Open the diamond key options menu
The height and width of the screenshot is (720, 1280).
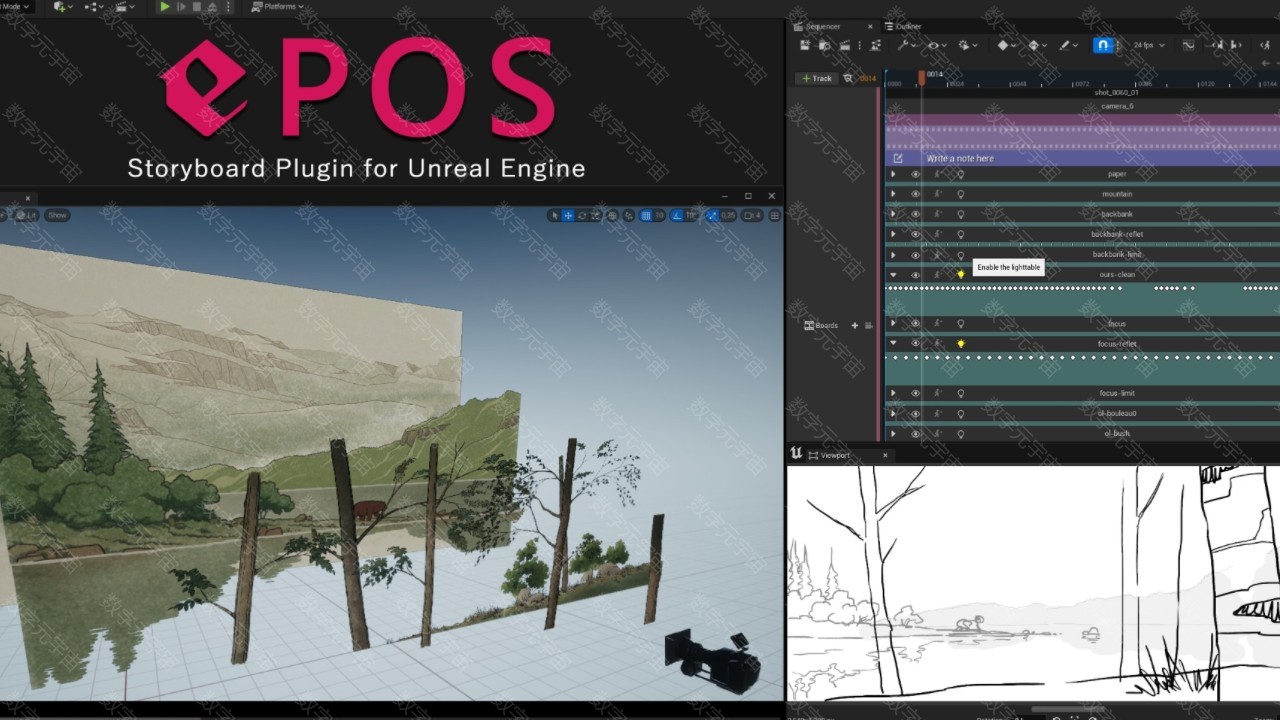pos(1007,45)
